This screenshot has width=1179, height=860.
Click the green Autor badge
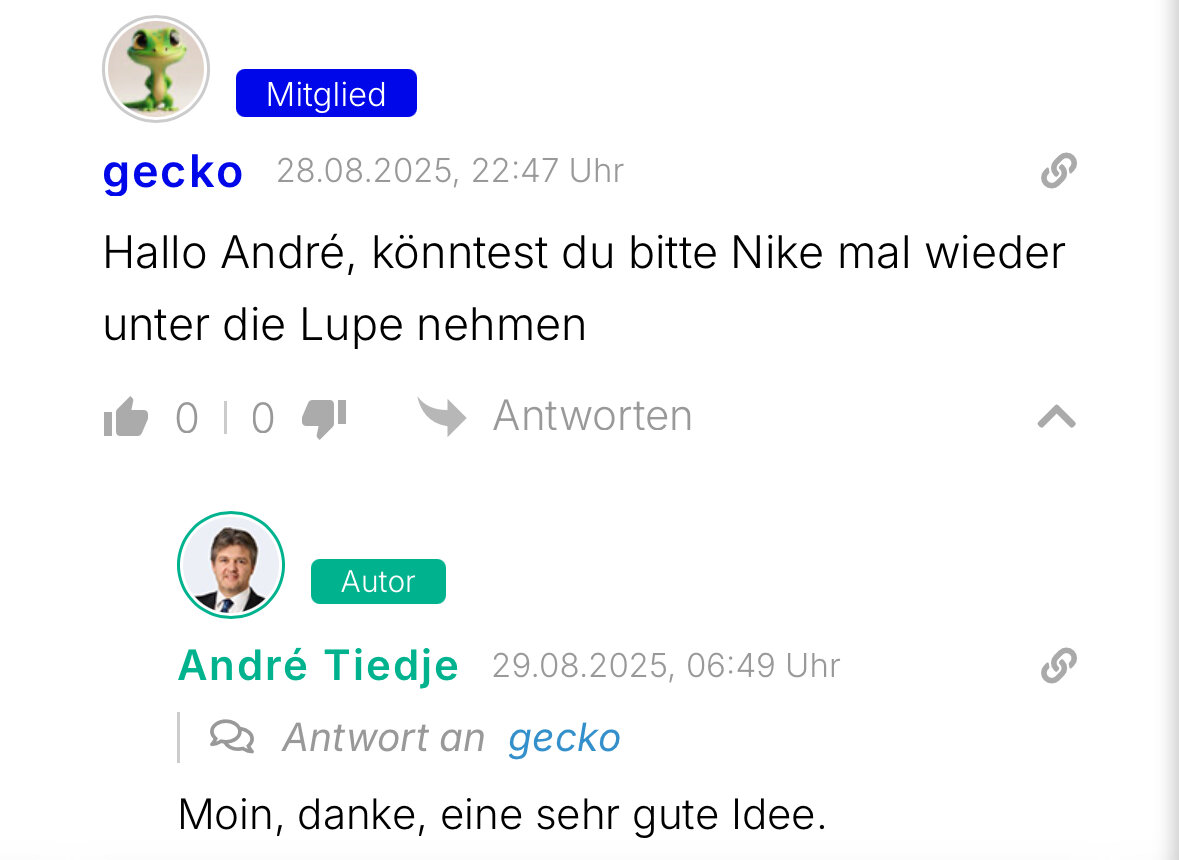(x=378, y=581)
